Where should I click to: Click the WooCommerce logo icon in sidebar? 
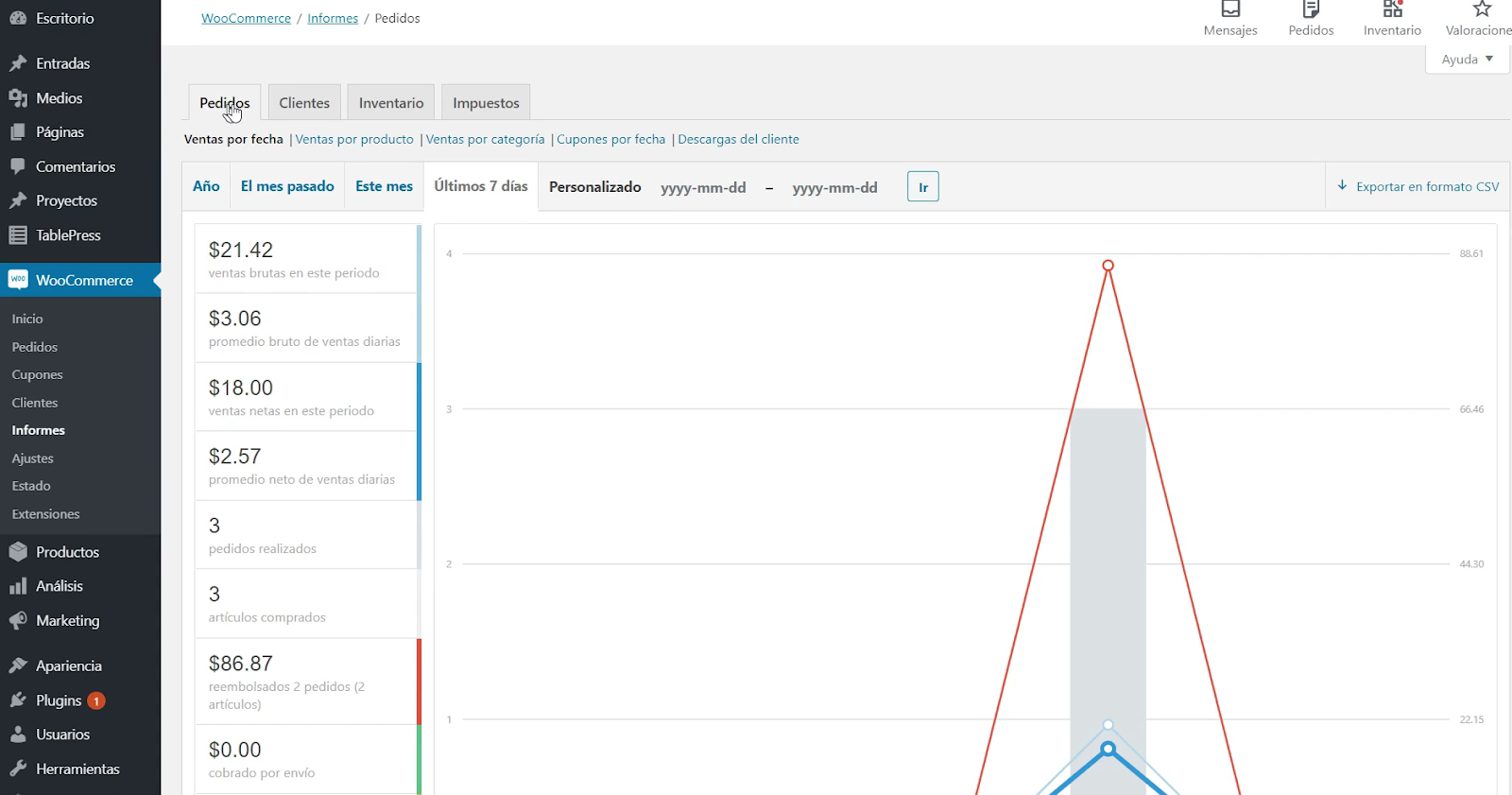tap(18, 280)
